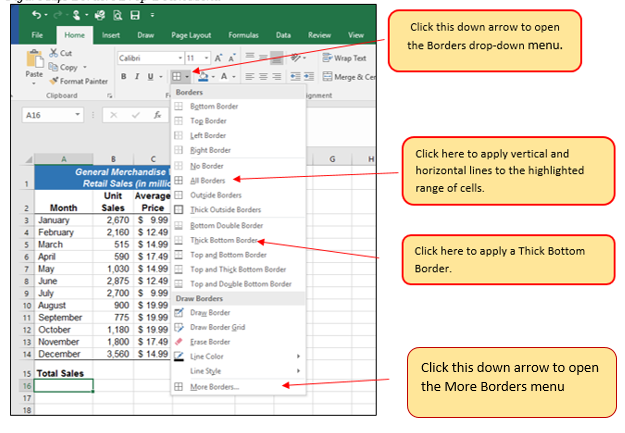The width and height of the screenshot is (625, 433).
Task: Click column A header
Action: click(64, 159)
